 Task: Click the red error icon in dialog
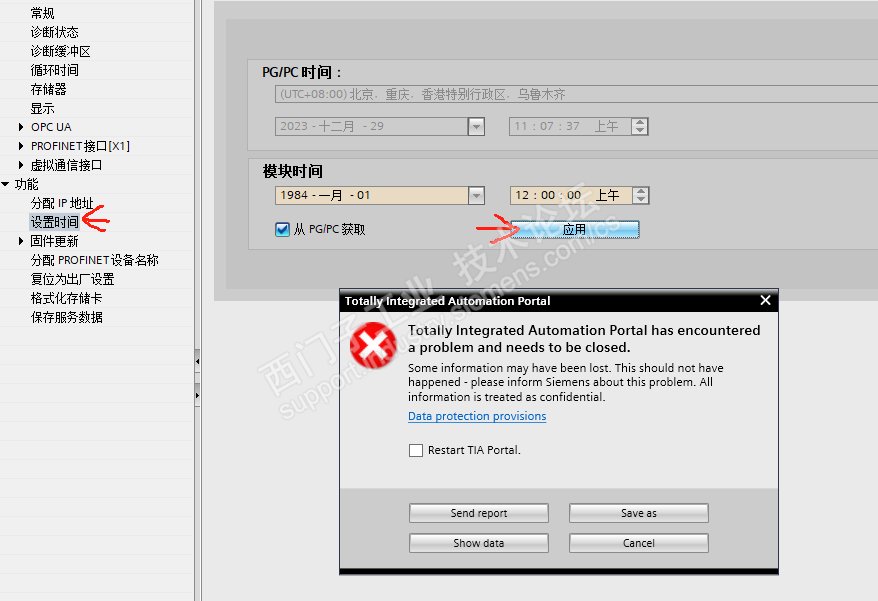373,345
